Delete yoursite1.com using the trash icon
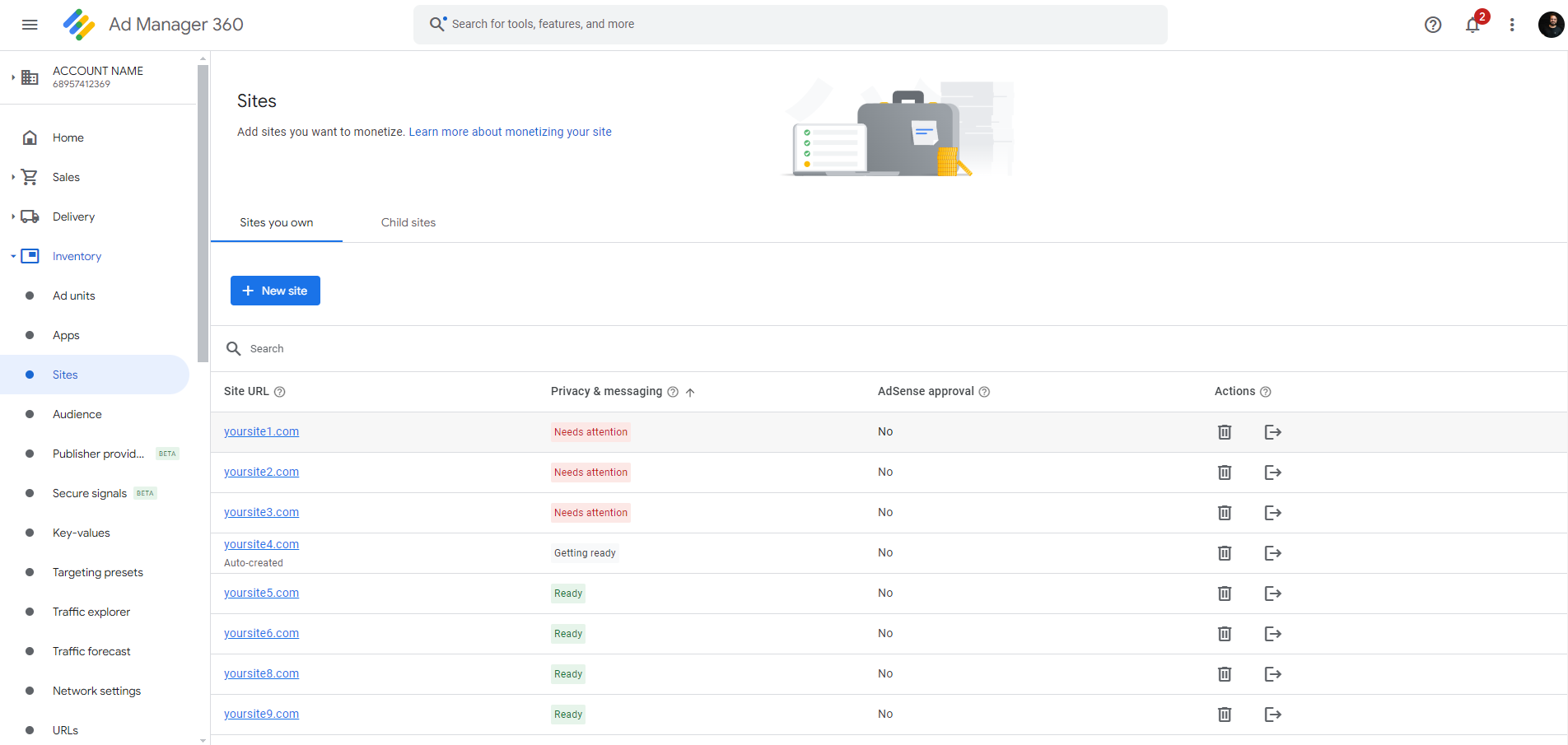 1225,431
